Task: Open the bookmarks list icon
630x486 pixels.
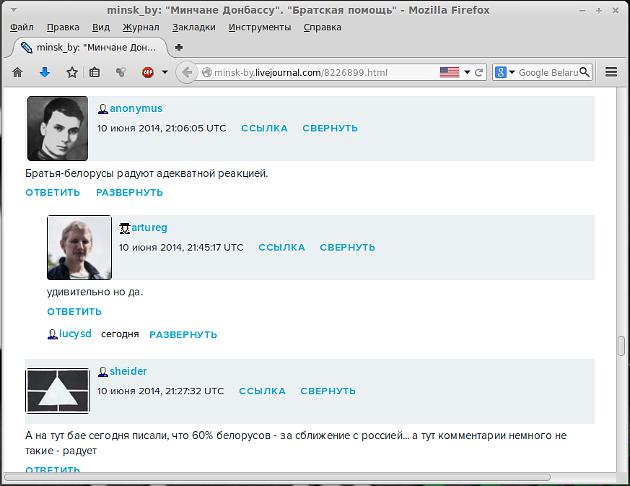Action: pos(95,72)
